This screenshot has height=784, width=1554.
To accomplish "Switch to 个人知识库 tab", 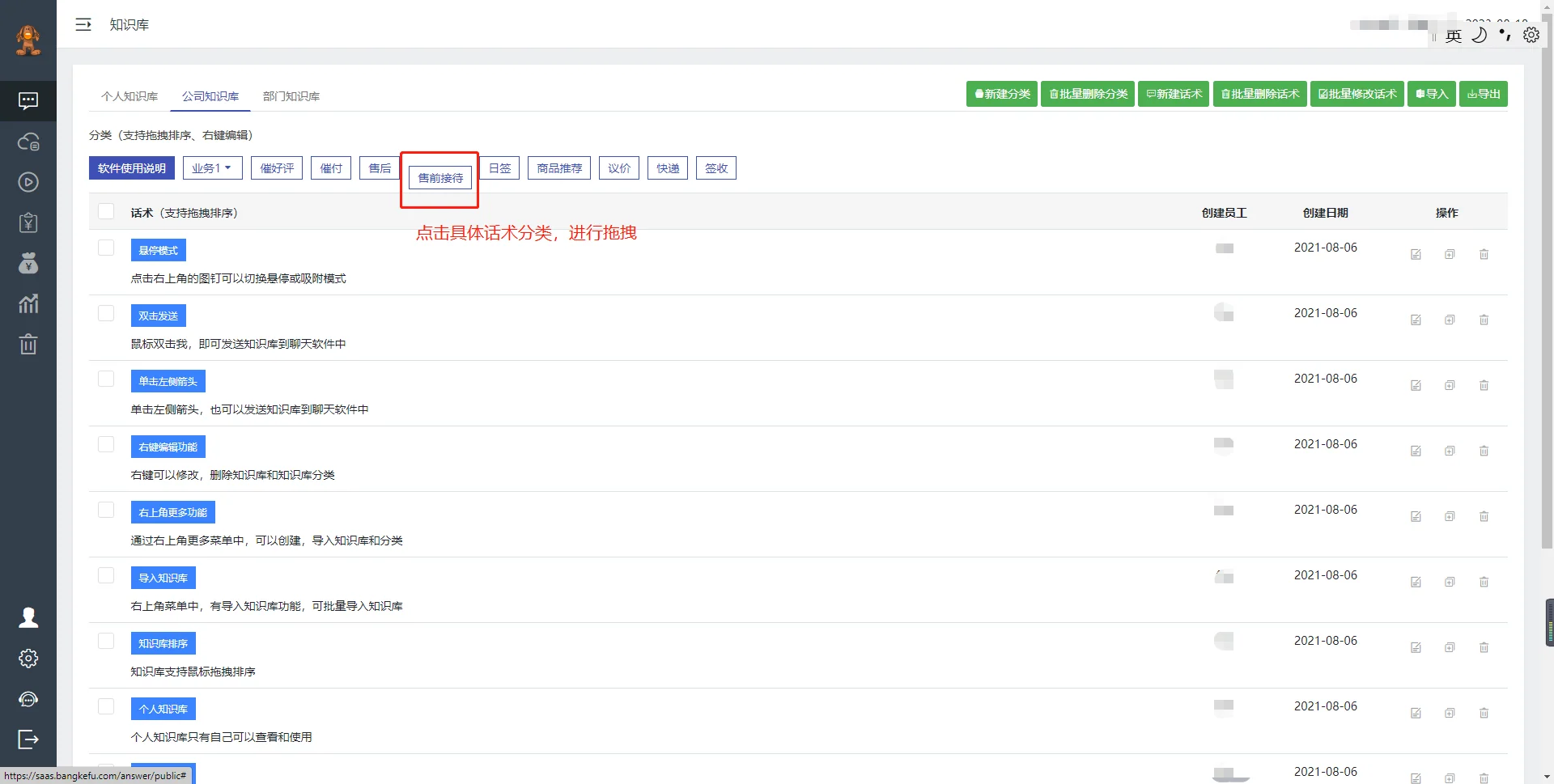I will 129,96.
